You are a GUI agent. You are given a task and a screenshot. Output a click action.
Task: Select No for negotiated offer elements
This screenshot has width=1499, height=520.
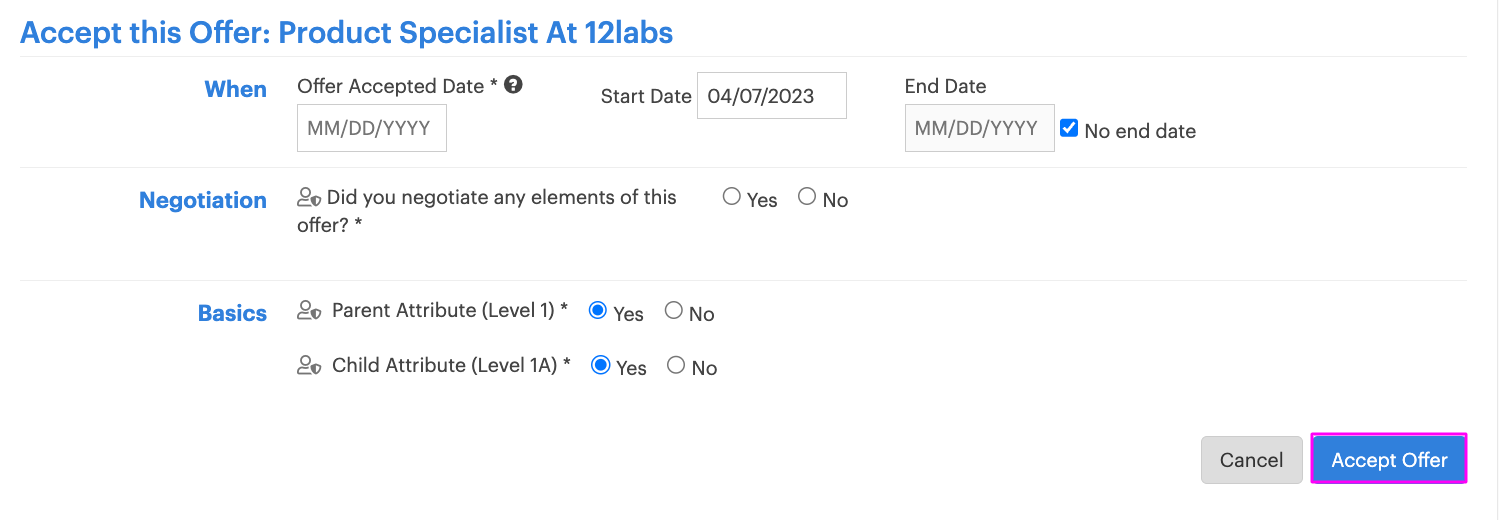tap(807, 197)
